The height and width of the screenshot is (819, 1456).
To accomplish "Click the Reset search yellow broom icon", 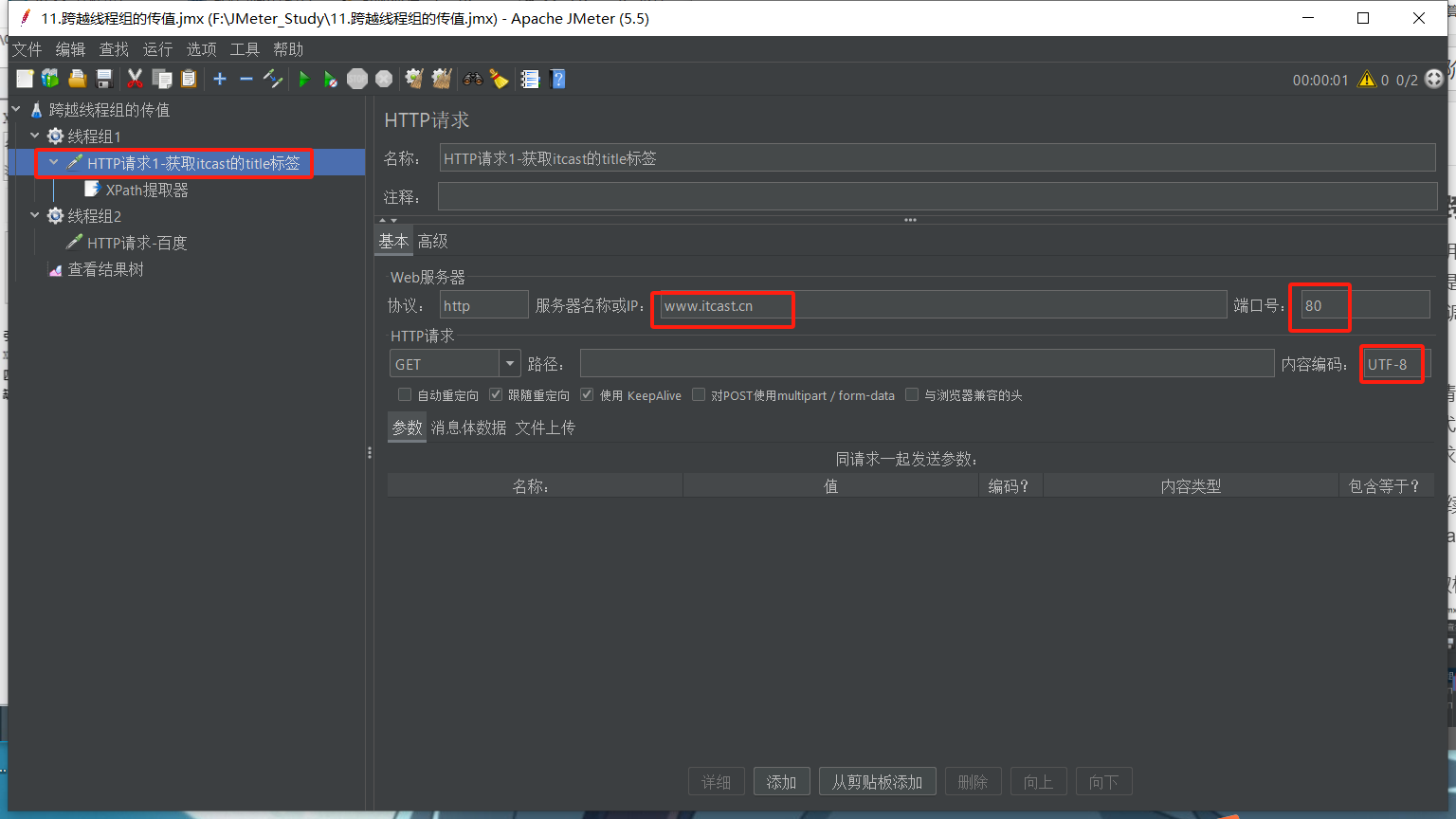I will click(500, 79).
